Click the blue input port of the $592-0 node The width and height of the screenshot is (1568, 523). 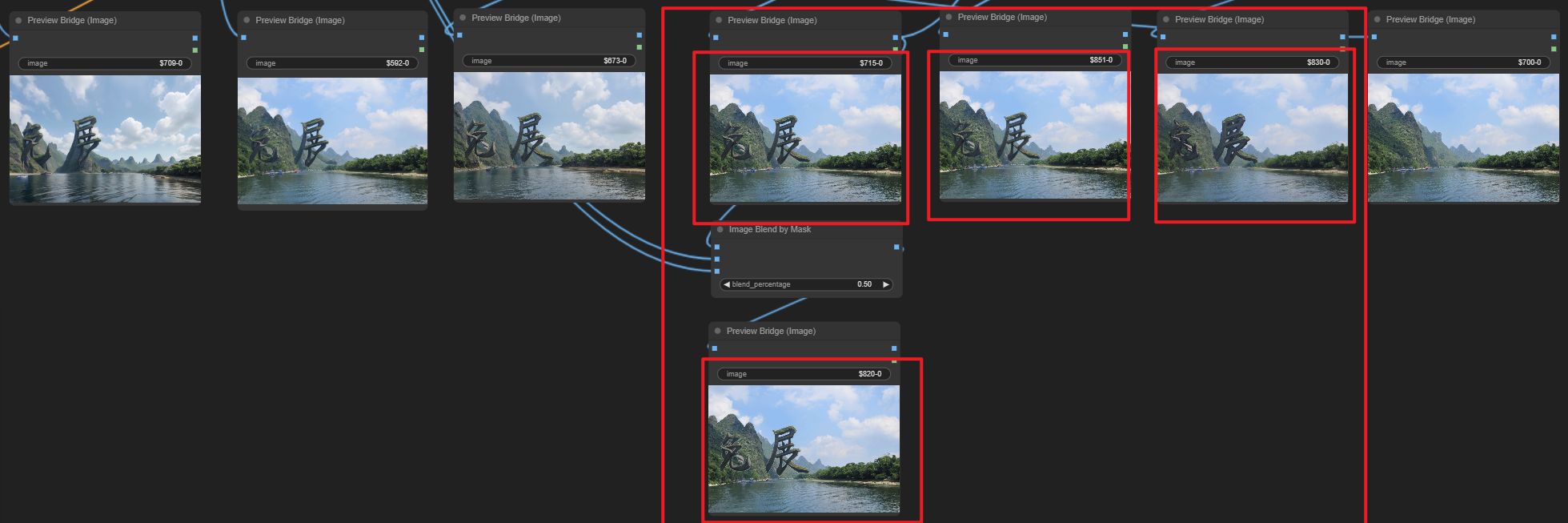click(244, 38)
